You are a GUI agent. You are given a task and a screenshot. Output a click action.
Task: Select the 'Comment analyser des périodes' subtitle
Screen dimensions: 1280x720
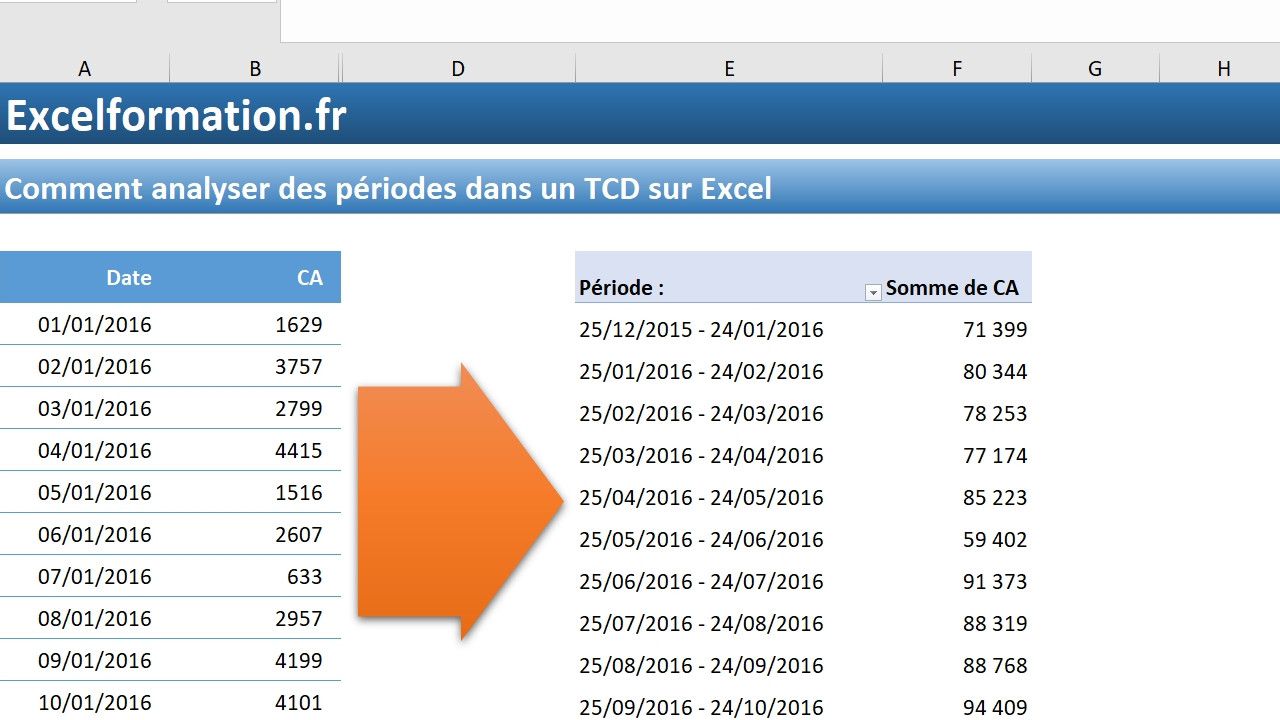[388, 188]
